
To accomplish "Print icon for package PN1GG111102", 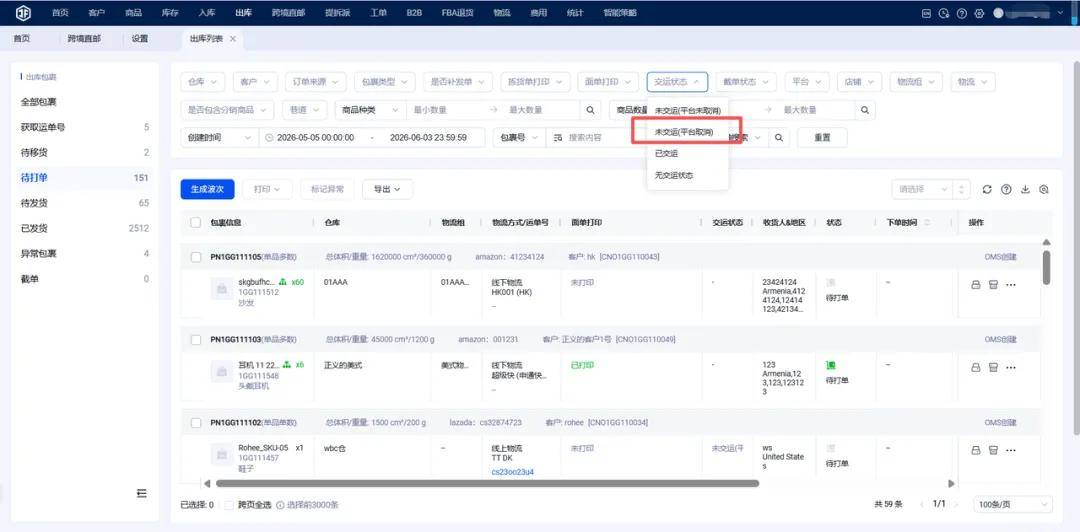I will (975, 450).
